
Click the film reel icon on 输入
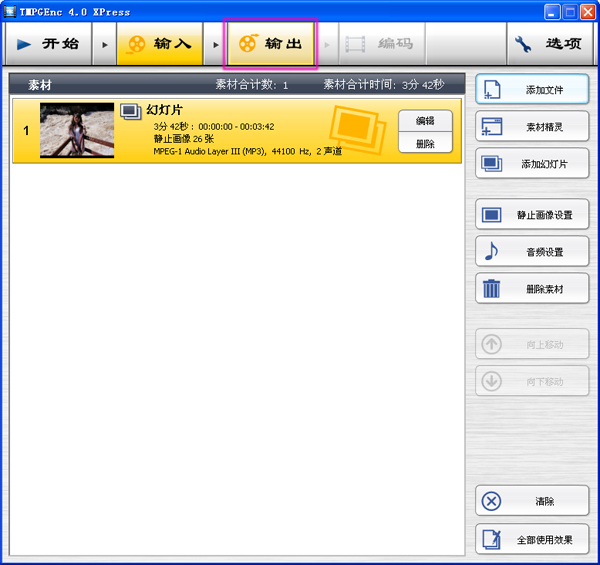click(136, 44)
